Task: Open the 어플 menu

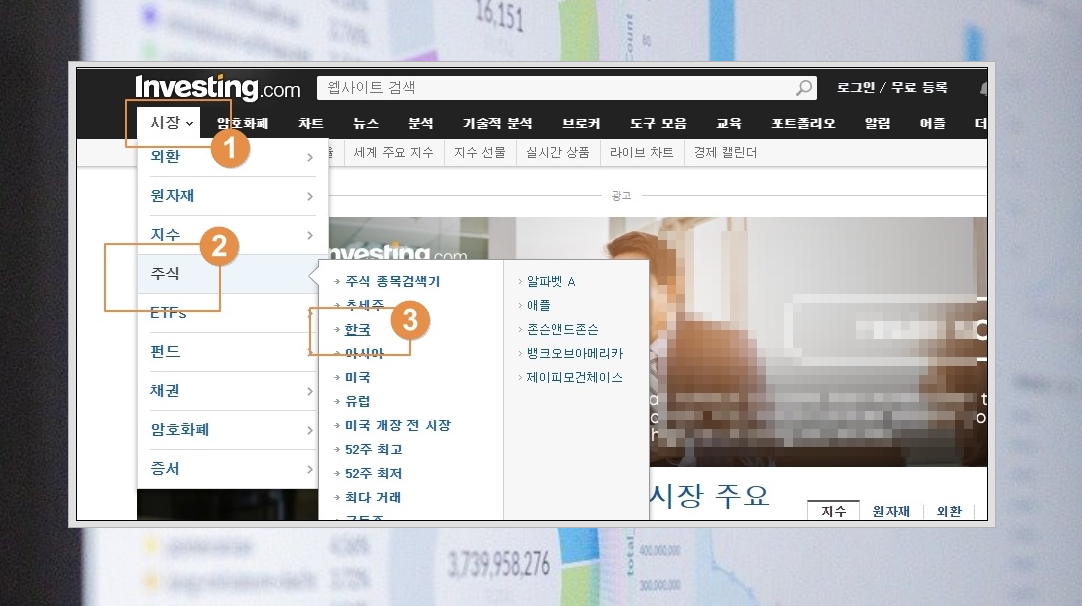Action: (x=932, y=124)
